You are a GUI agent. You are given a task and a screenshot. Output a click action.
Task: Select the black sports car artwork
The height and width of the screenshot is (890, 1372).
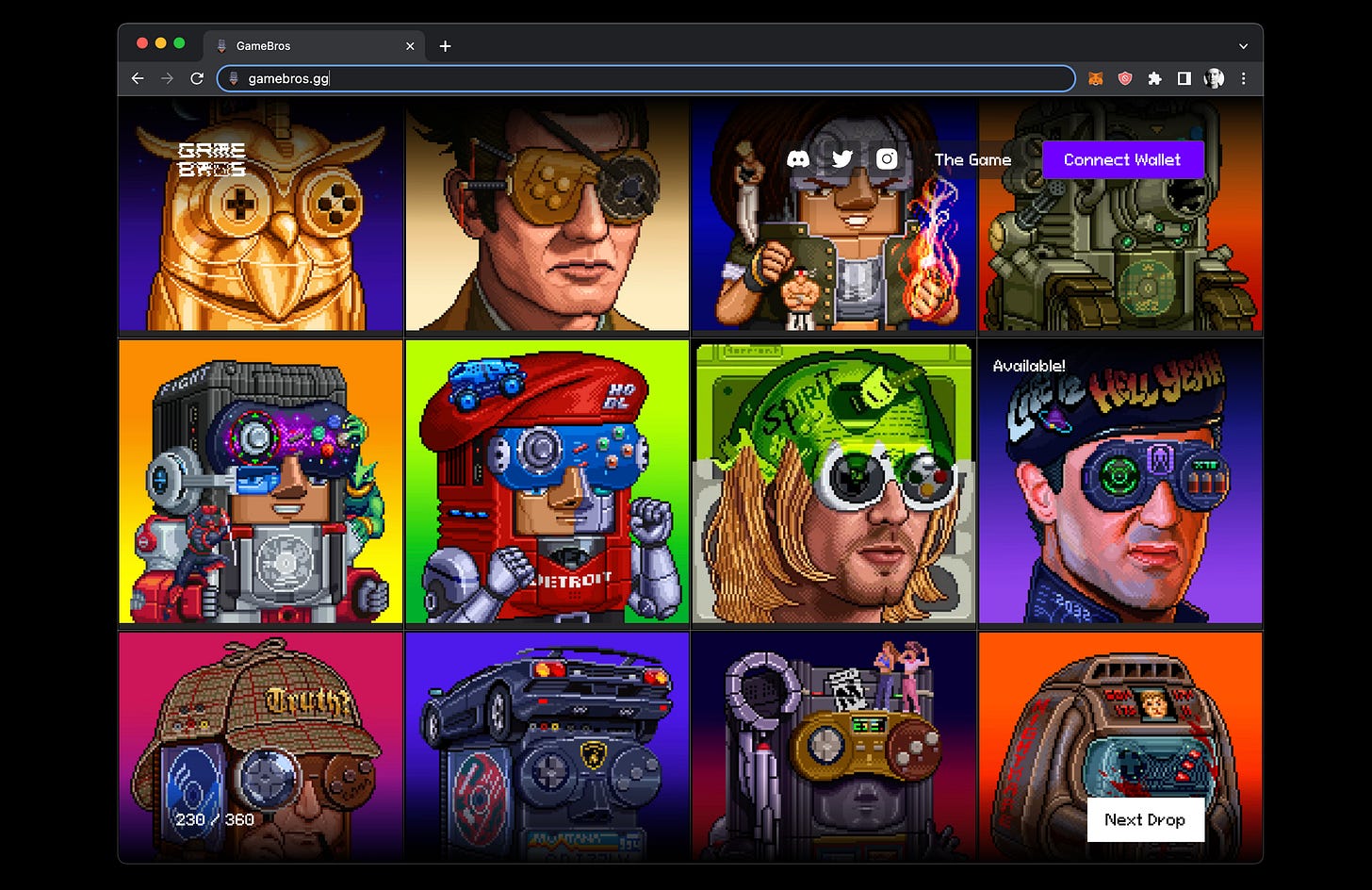pos(547,747)
